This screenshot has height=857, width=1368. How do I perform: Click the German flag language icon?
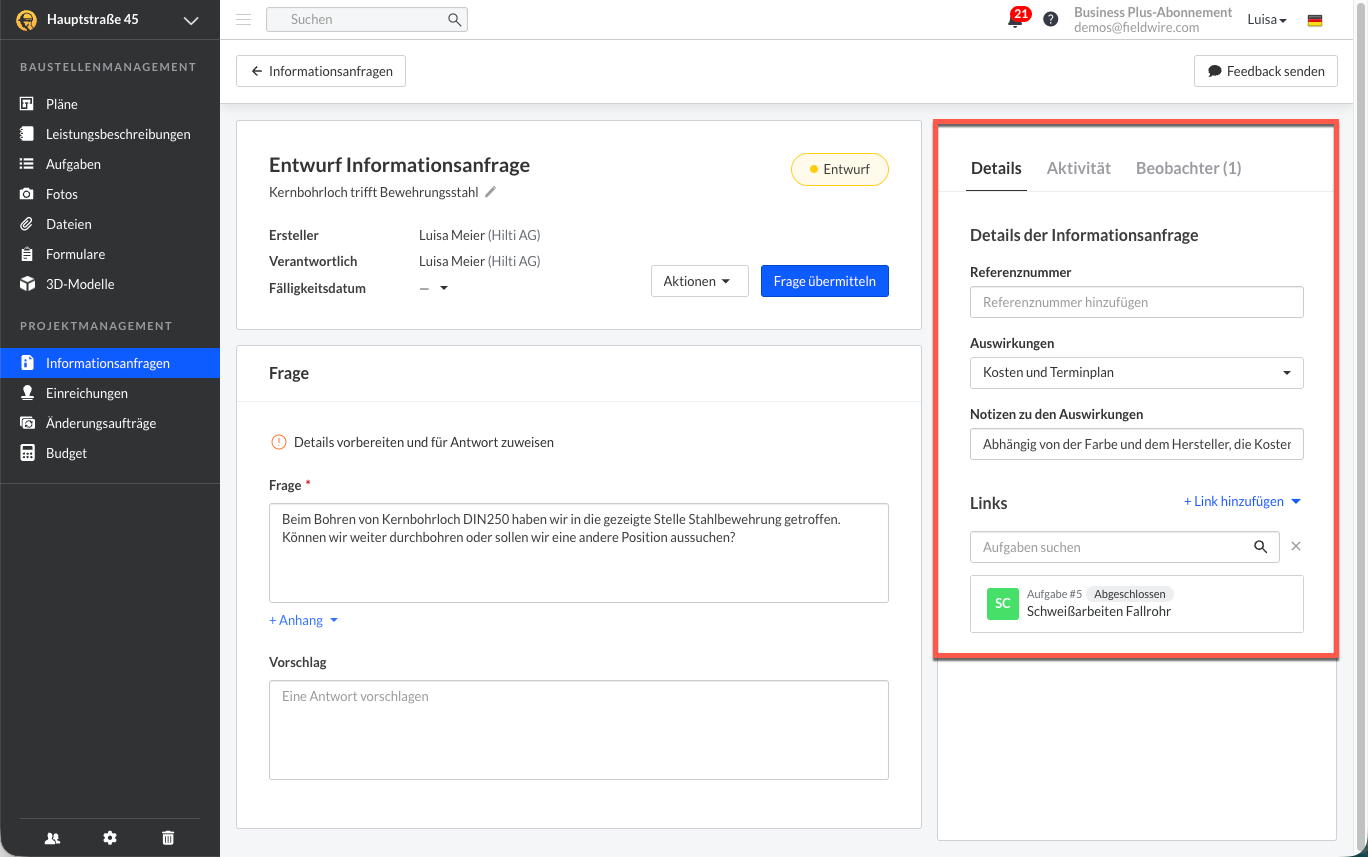point(1315,20)
